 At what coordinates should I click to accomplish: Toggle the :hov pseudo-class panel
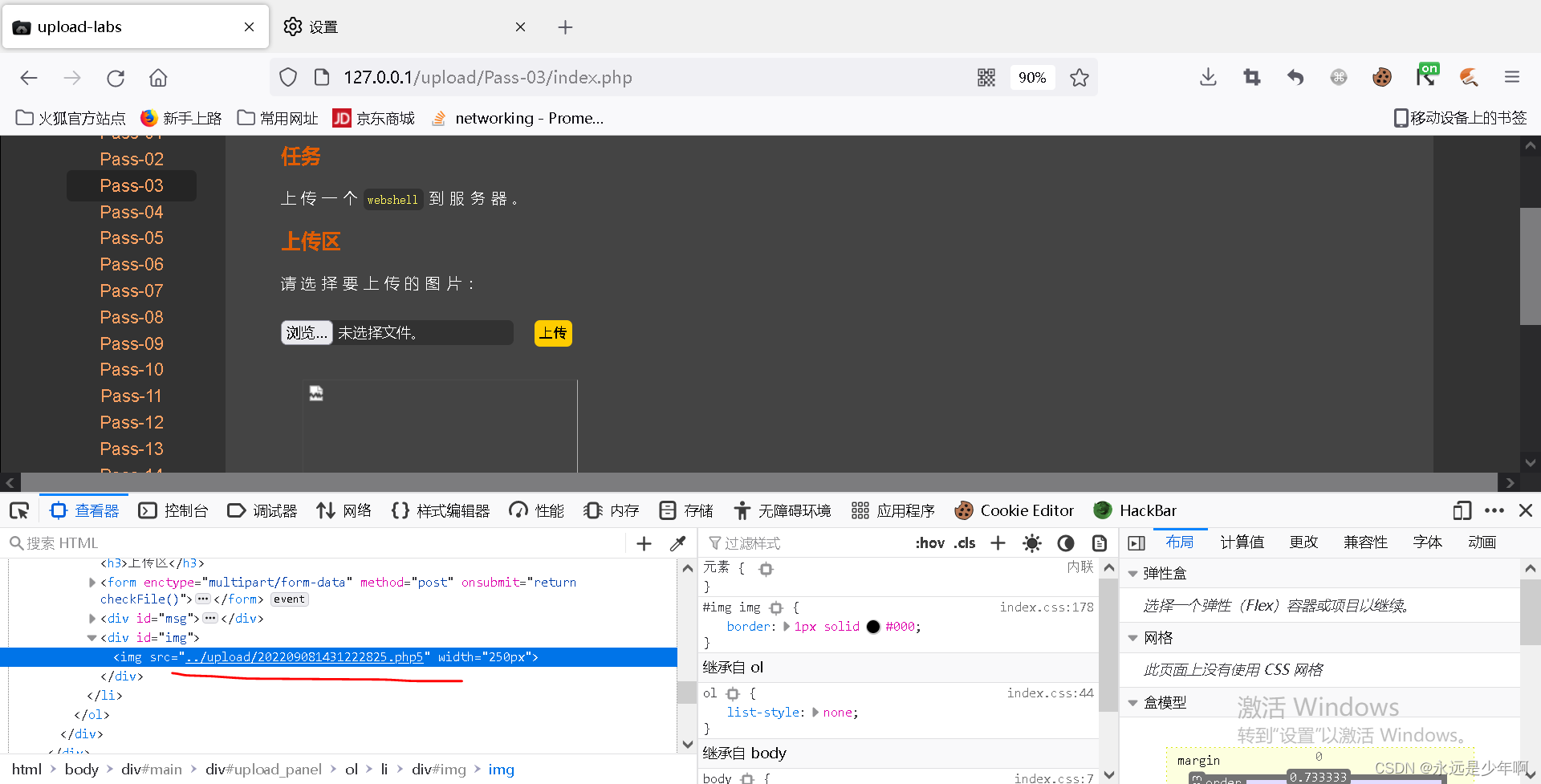(930, 543)
